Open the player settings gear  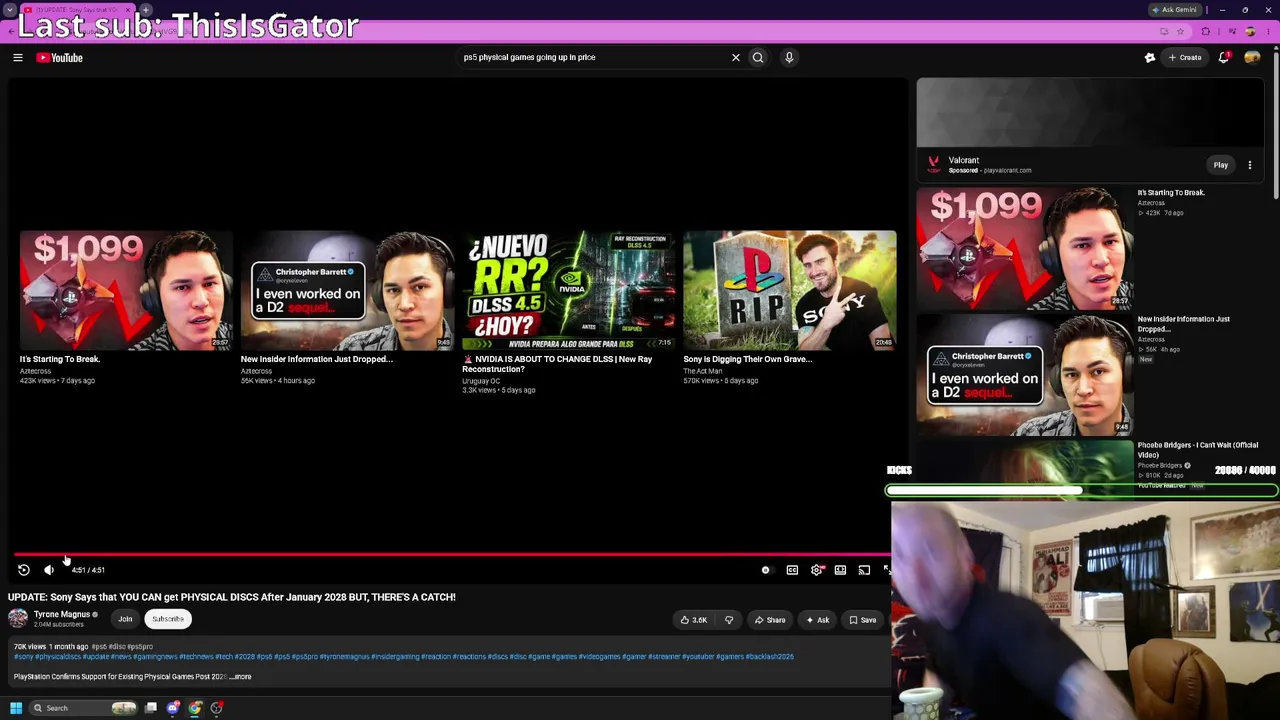pyautogui.click(x=817, y=570)
